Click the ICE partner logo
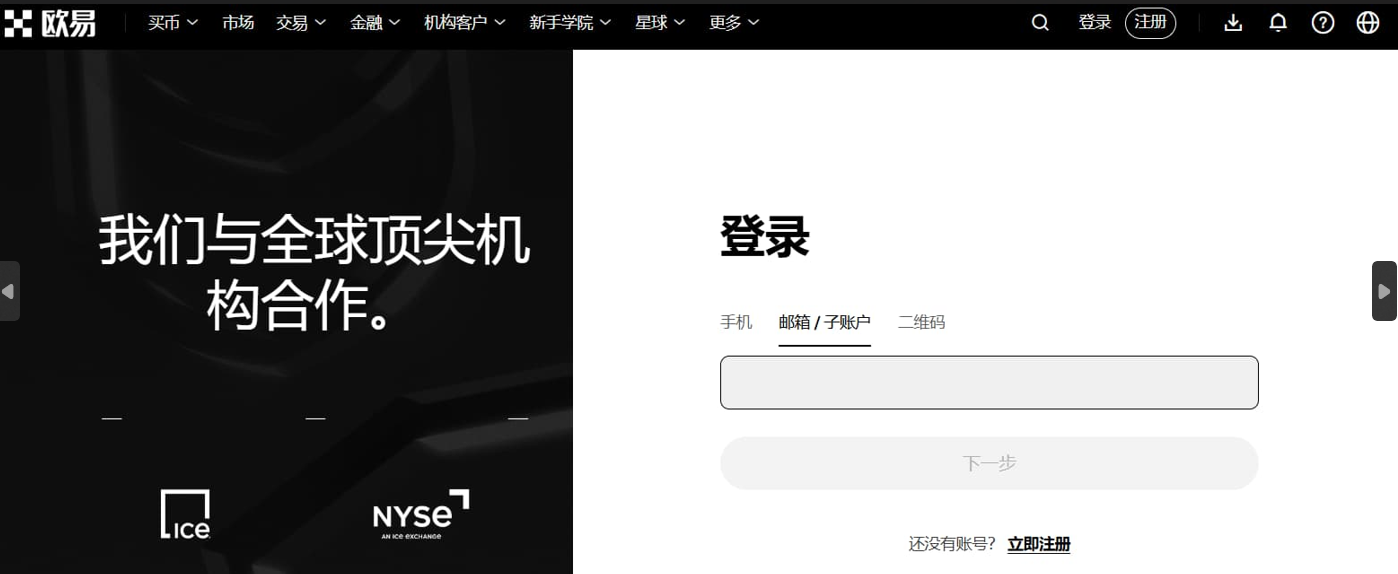1398x574 pixels. [x=185, y=514]
